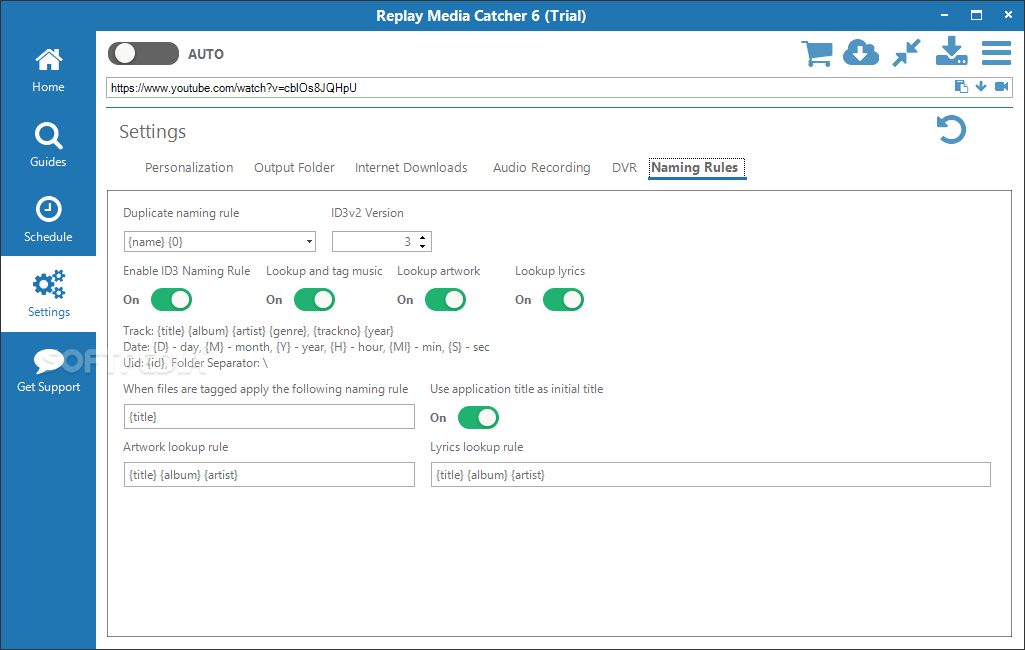
Task: Click the 'Artwork lookup rule' label
Action: click(x=176, y=447)
